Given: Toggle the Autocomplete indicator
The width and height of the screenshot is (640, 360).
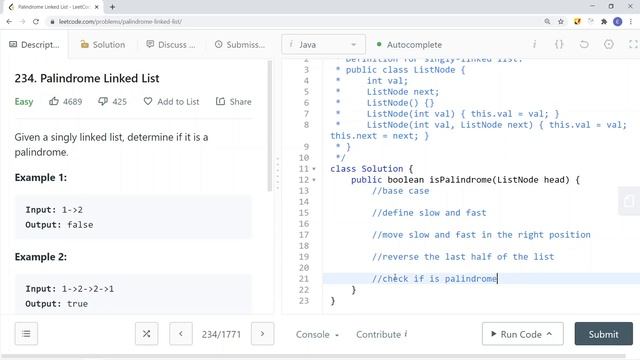Looking at the screenshot, I should (x=409, y=44).
